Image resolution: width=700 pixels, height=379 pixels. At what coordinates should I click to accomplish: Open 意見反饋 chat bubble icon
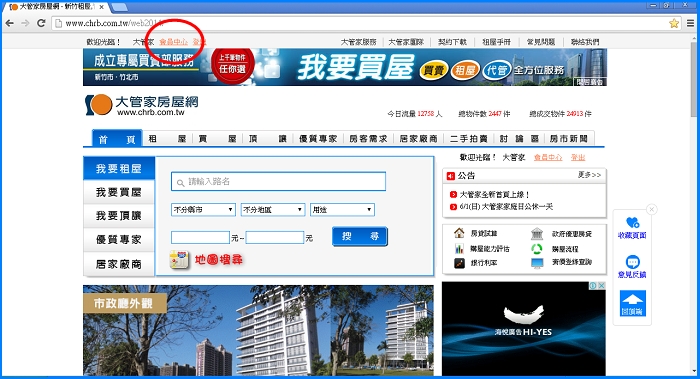tap(633, 262)
